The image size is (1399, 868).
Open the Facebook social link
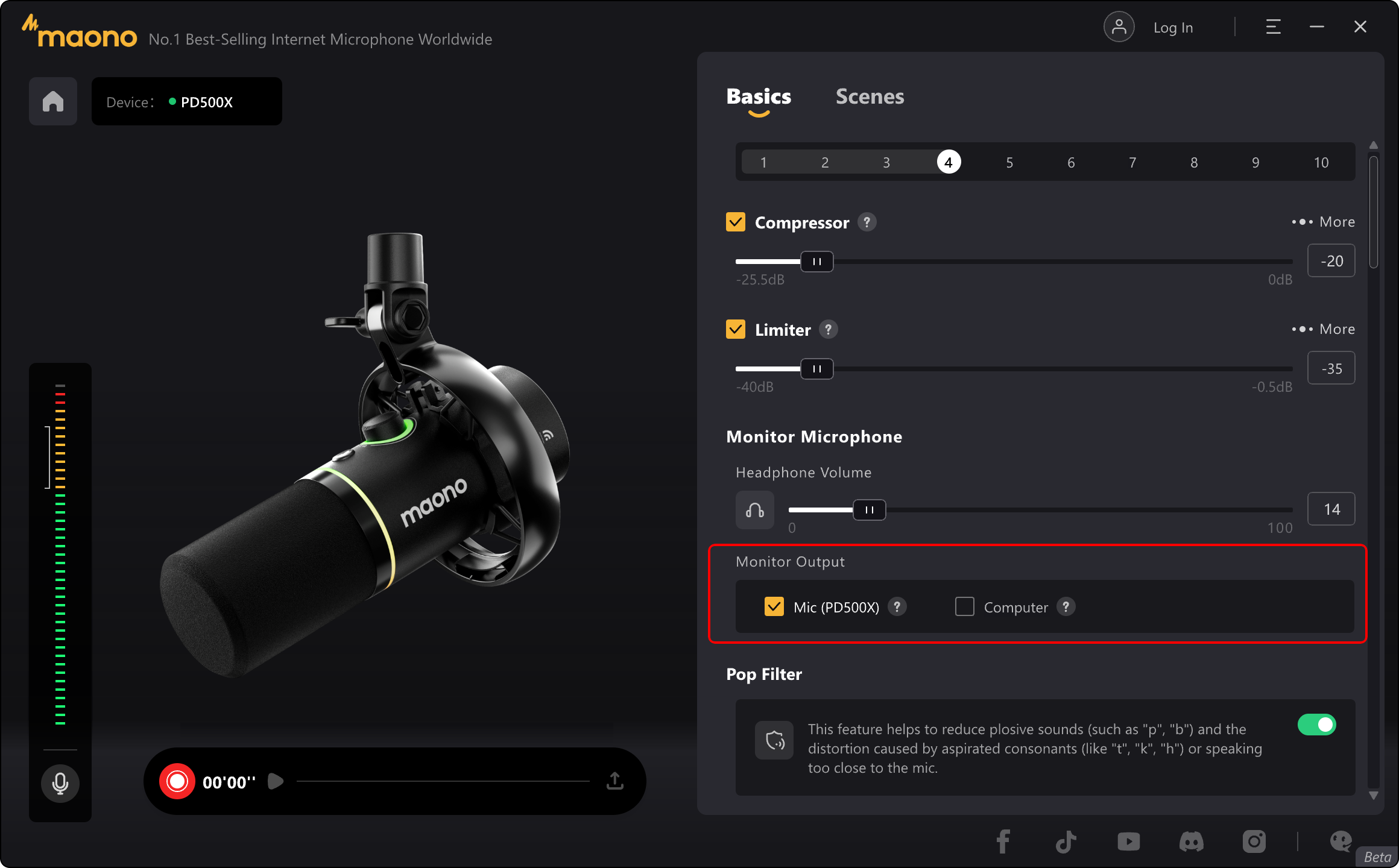point(1003,841)
